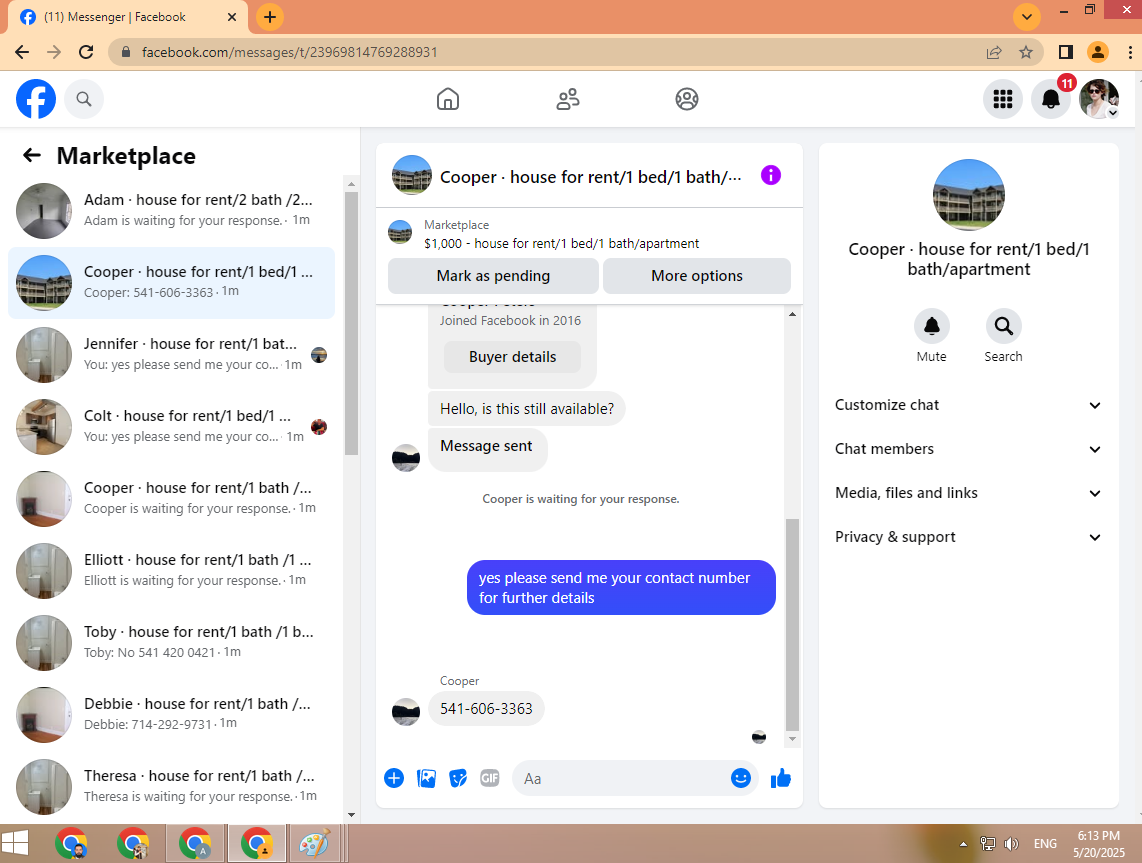Open Chrome three-dot menu
The height and width of the screenshot is (863, 1142).
coord(1130,52)
